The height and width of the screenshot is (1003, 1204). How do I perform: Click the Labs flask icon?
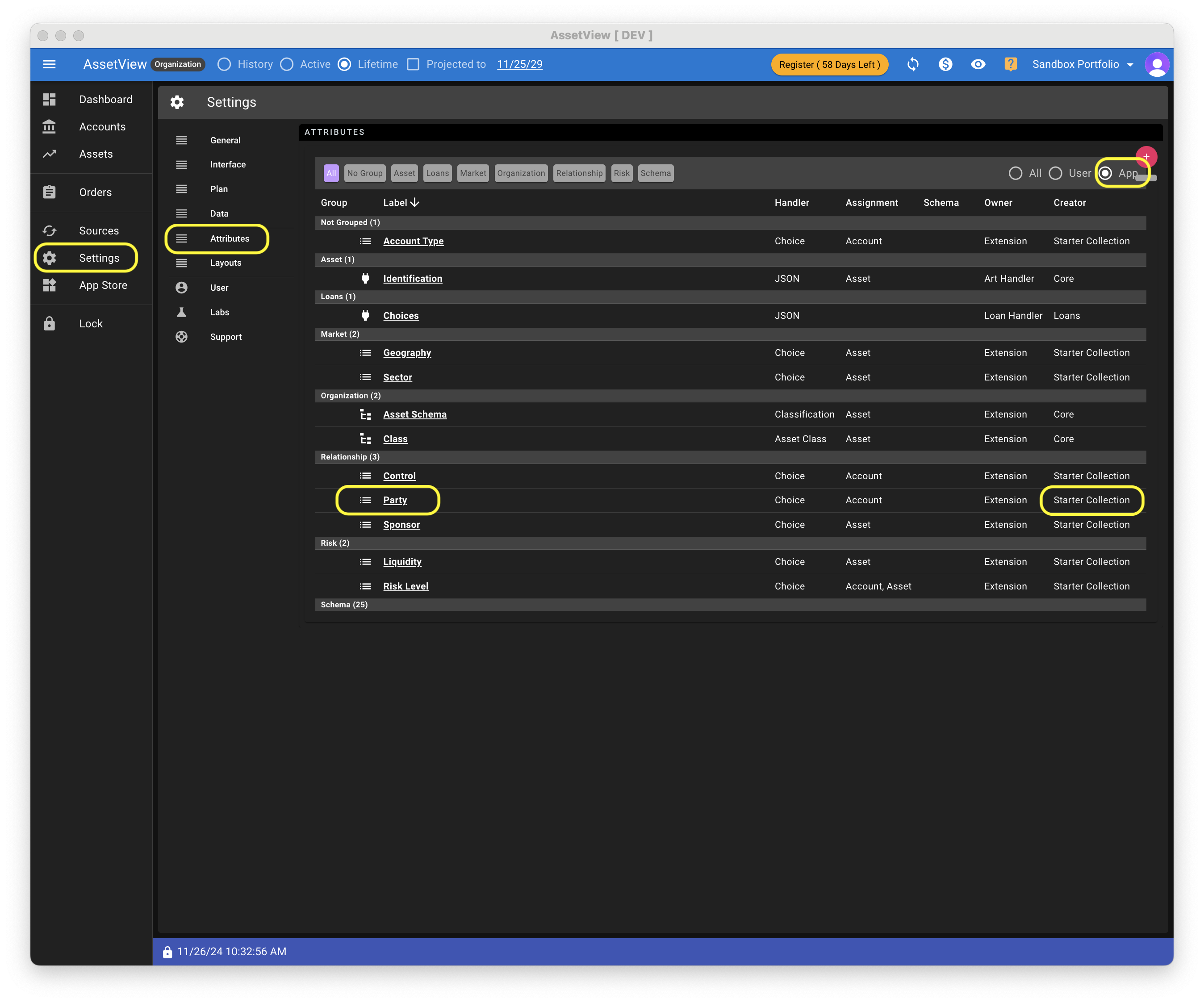click(181, 312)
